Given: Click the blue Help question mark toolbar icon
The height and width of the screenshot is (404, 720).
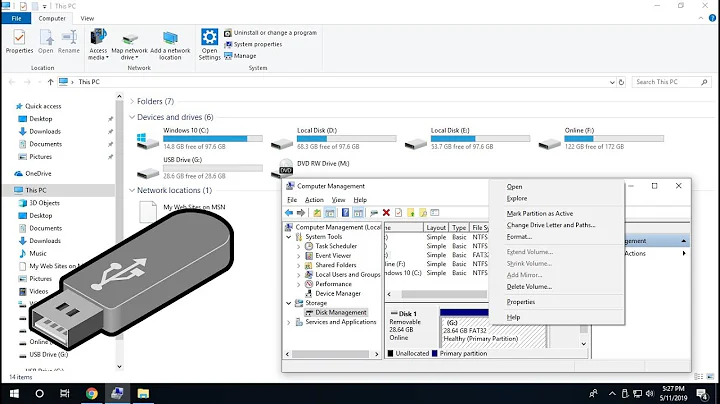Looking at the screenshot, I should [x=345, y=213].
